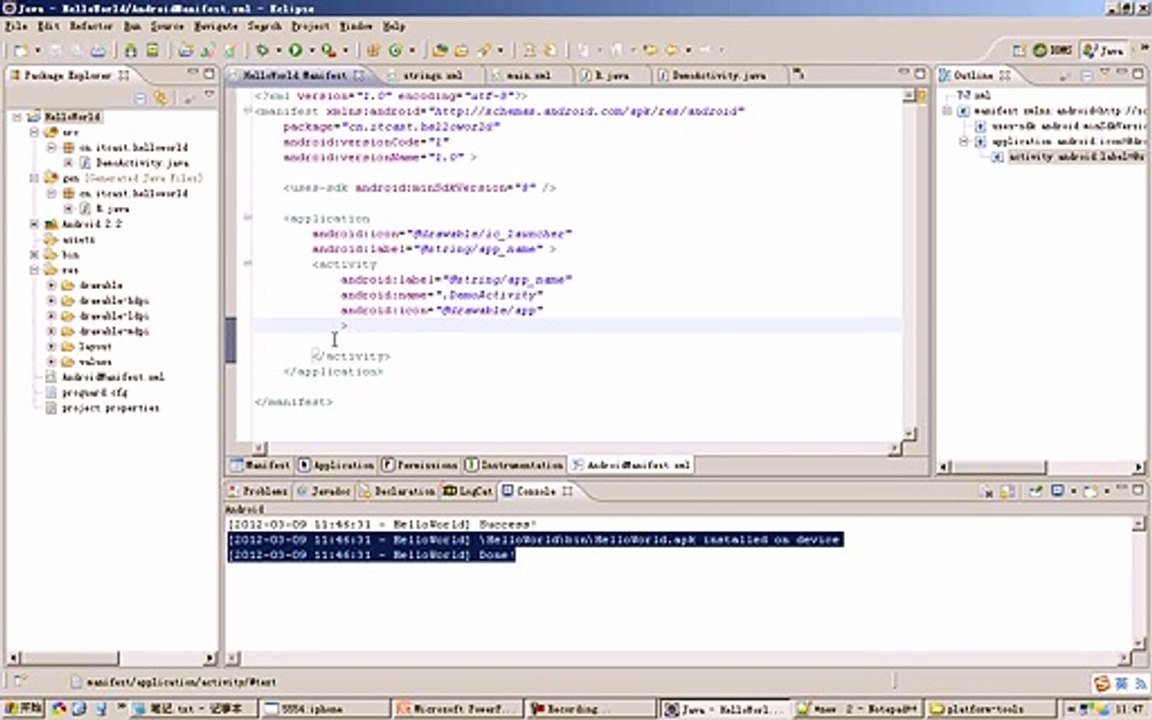Open Microsoft PowerPoint taskbar item
The width and height of the screenshot is (1152, 720).
456,709
